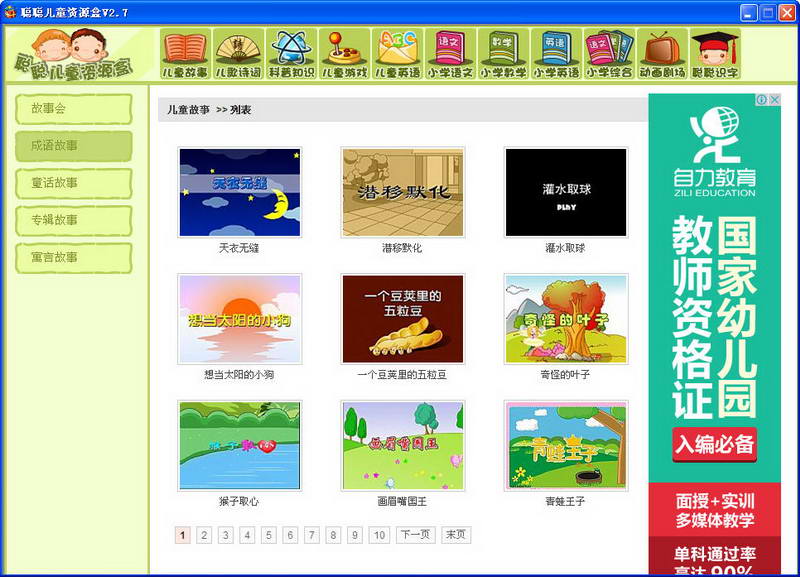Click the 青蛙王子 caption
The width and height of the screenshot is (800, 577).
(565, 501)
